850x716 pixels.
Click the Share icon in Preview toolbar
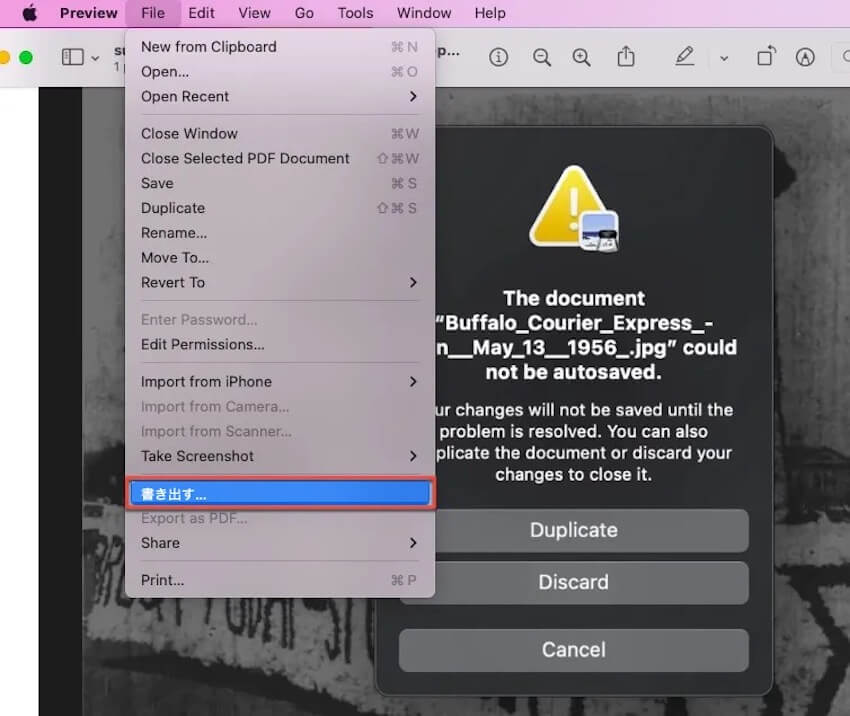626,57
